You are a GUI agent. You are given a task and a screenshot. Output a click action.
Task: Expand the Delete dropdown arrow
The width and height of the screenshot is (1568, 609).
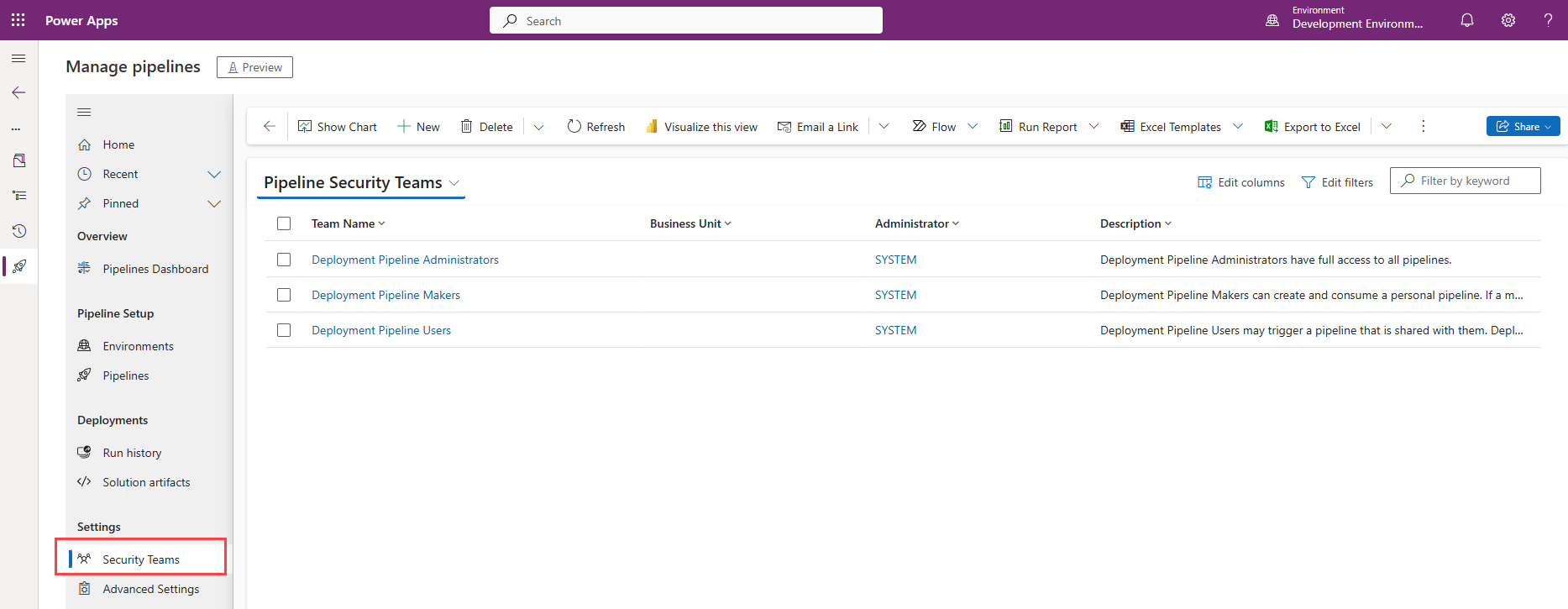pyautogui.click(x=539, y=127)
